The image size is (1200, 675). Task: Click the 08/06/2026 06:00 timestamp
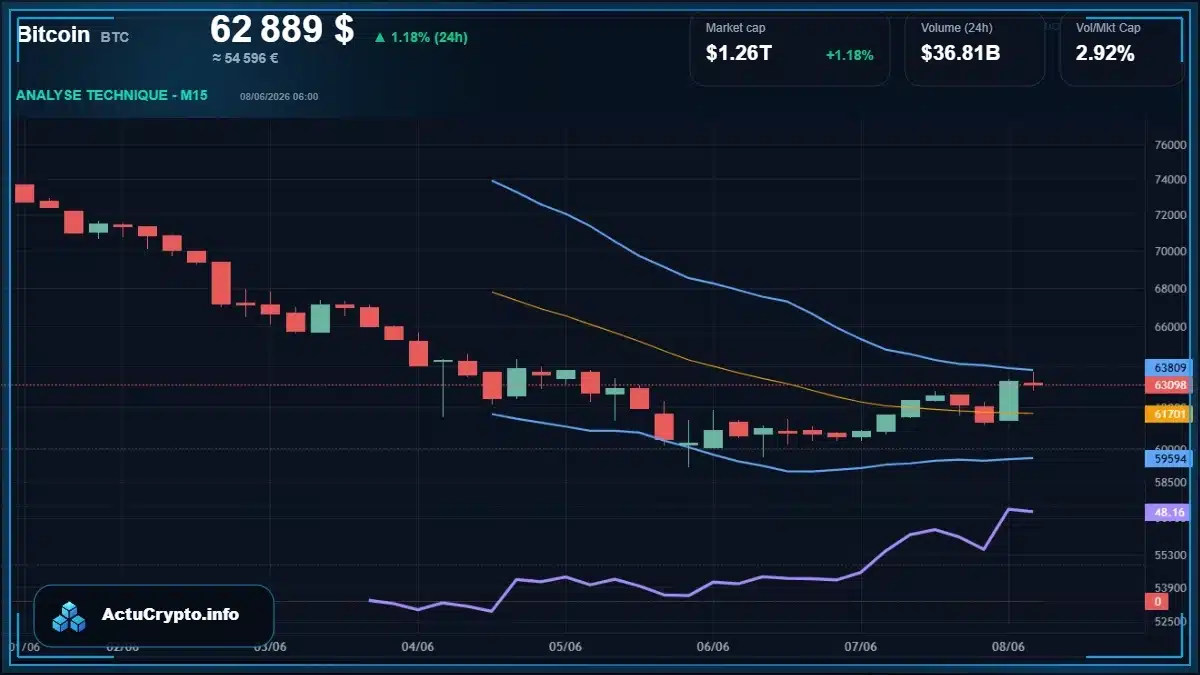click(x=279, y=96)
